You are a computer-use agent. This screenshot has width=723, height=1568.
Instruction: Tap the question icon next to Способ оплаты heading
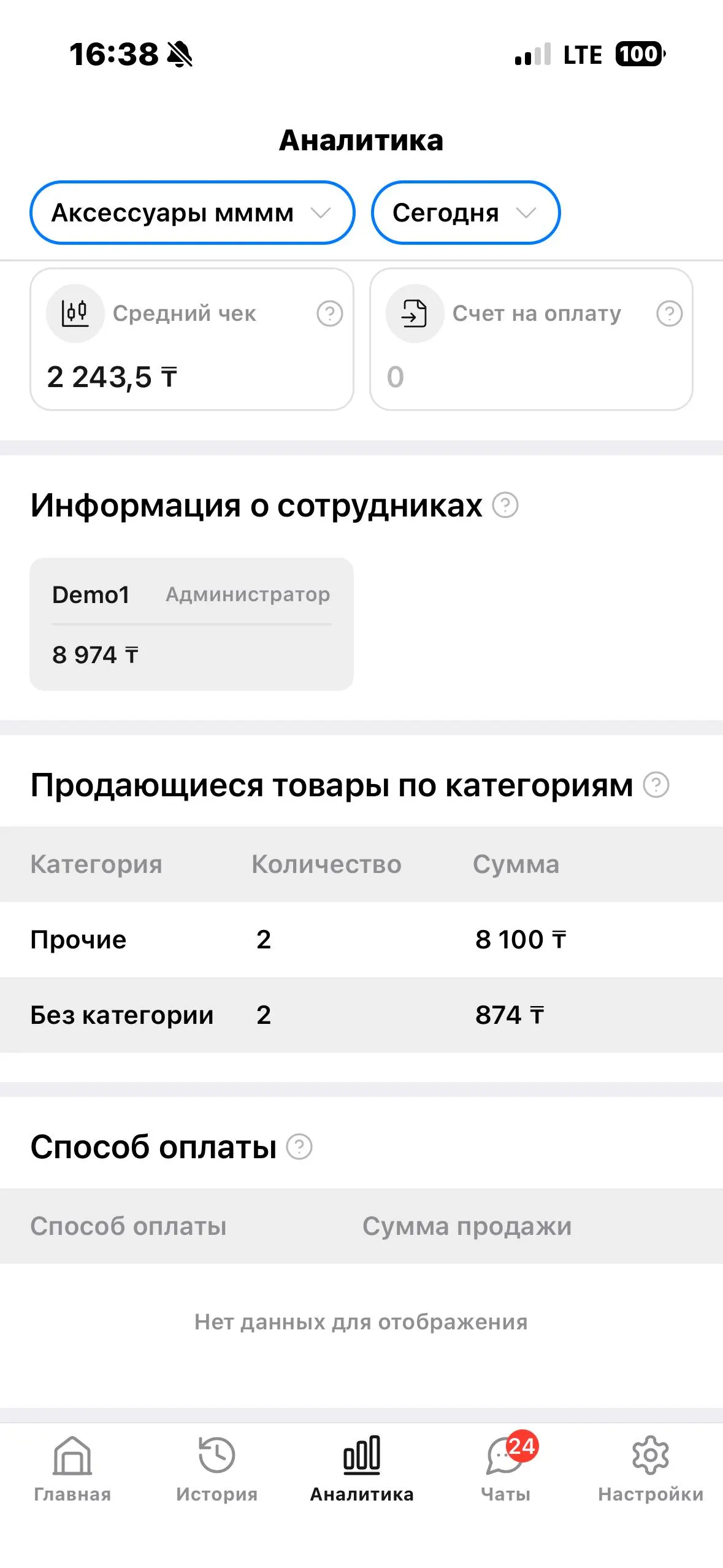pos(299,1147)
